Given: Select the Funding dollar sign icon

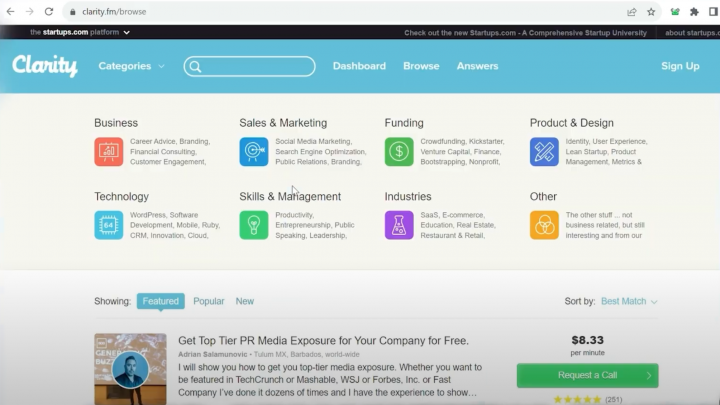Looking at the screenshot, I should coord(399,152).
